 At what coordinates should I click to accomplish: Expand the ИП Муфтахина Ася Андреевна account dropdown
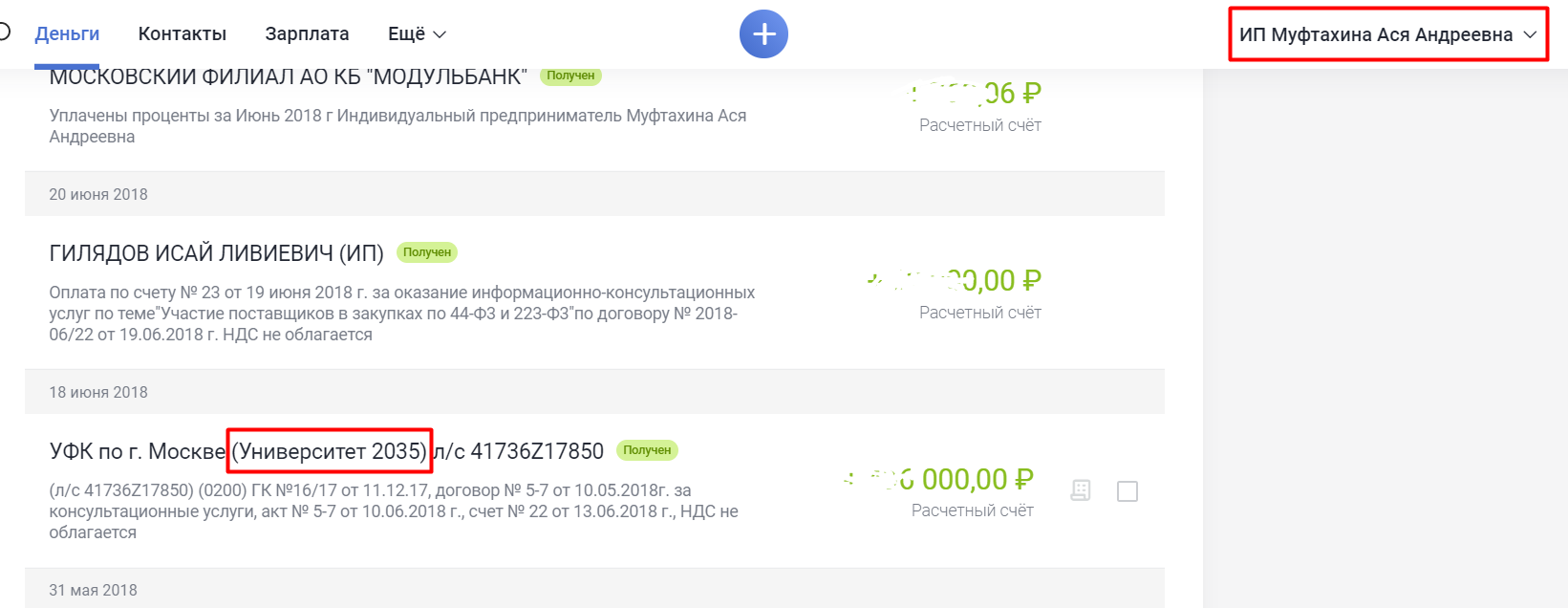pyautogui.click(x=1387, y=35)
